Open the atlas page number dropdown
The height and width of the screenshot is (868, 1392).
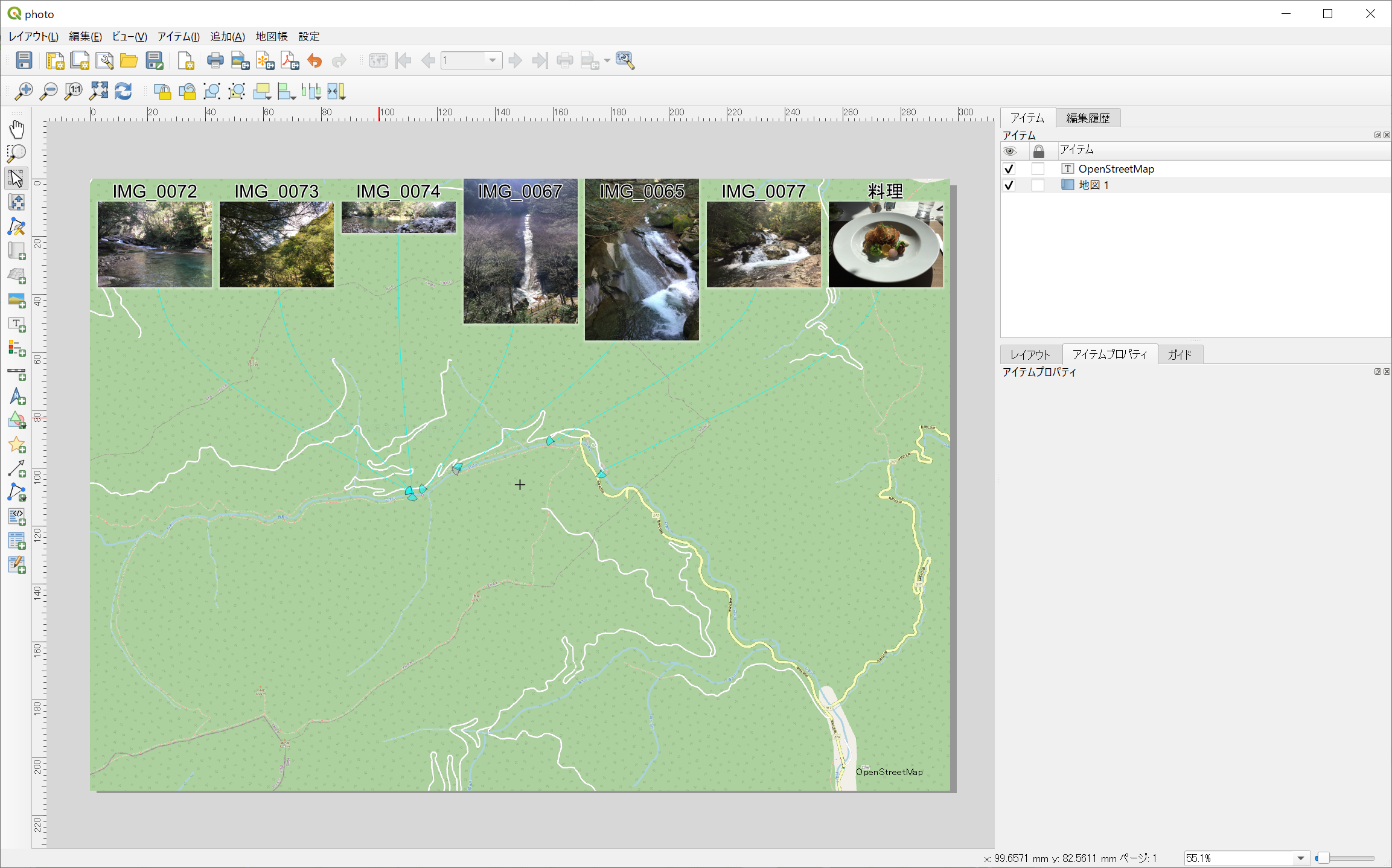coord(493,60)
